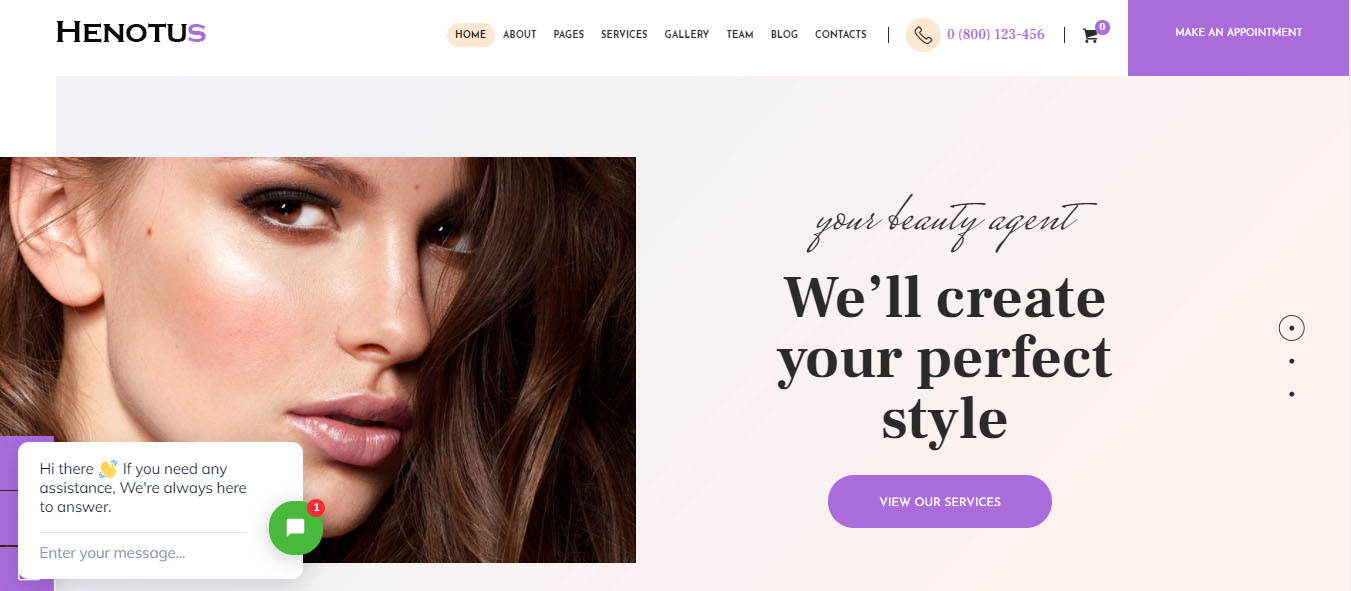Open the Pages menu
Screen dimensions: 1351x591
point(569,35)
